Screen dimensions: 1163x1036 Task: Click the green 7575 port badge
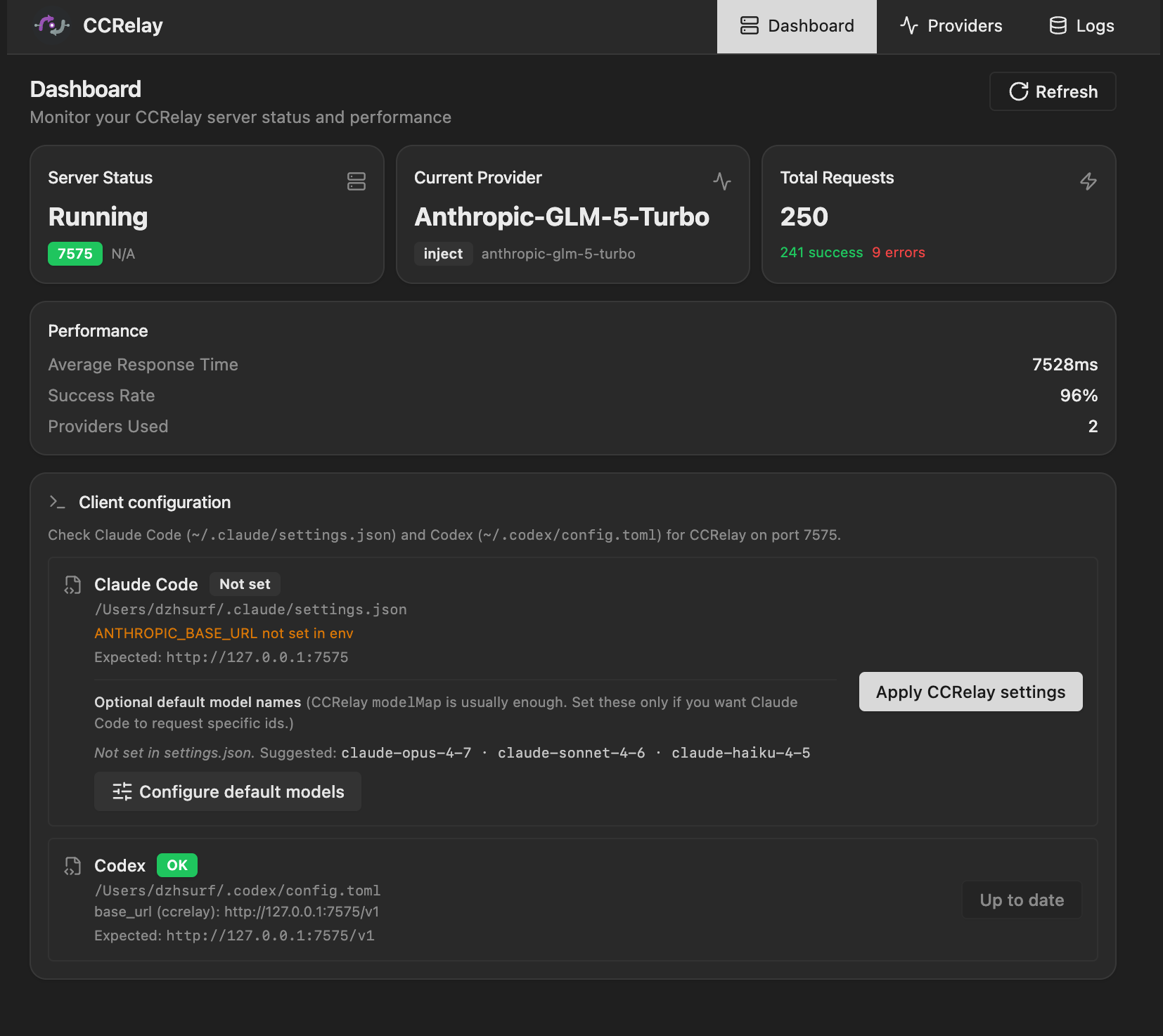(75, 254)
